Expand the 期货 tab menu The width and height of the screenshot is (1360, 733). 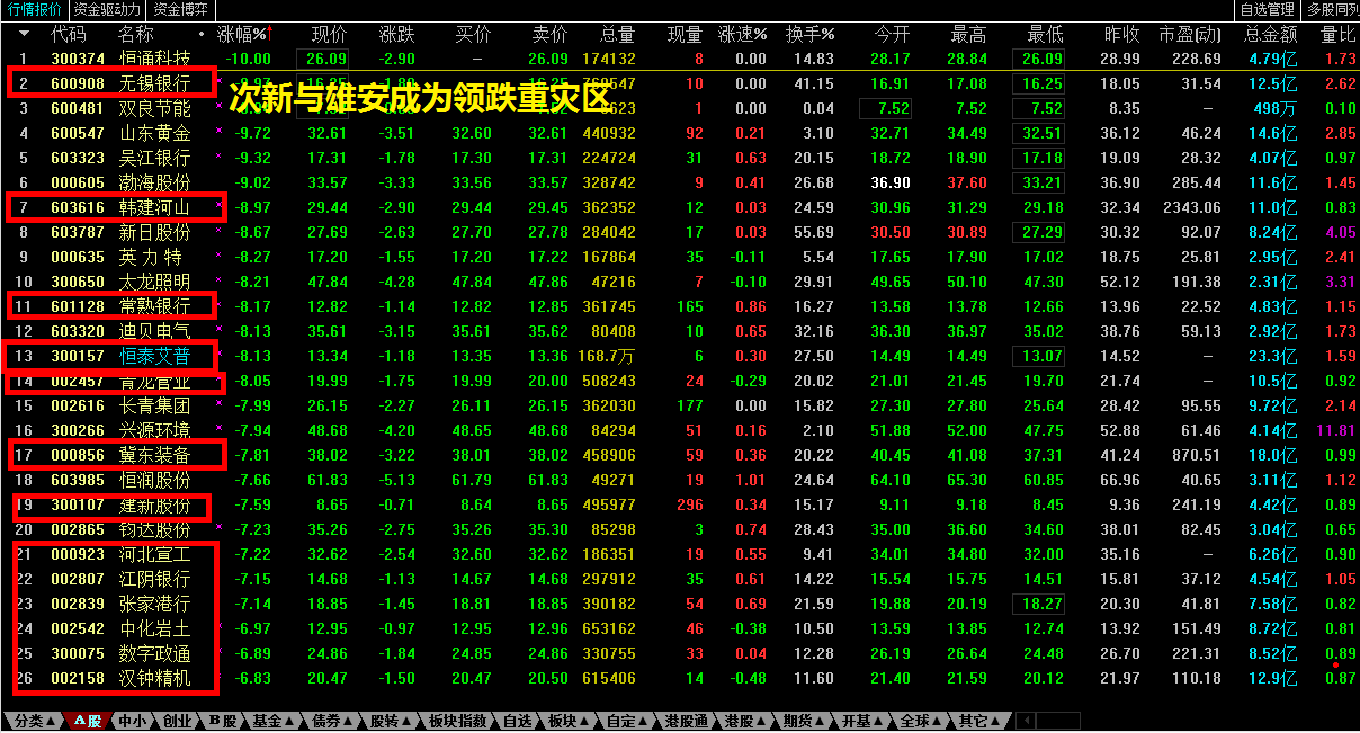tap(805, 721)
